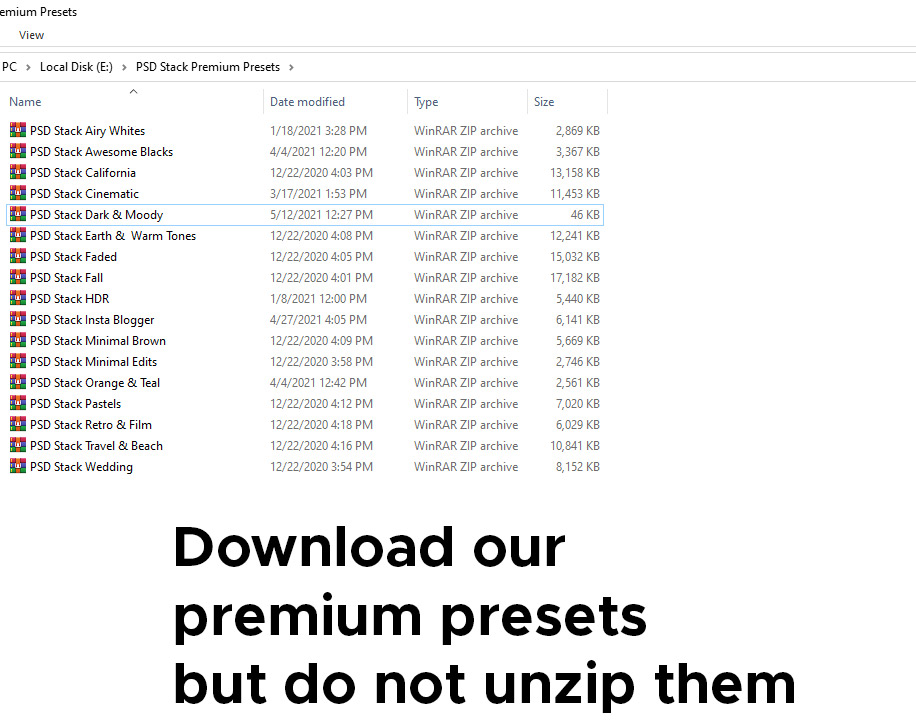Click the 46 KB size value
This screenshot has width=916, height=720.
(585, 215)
